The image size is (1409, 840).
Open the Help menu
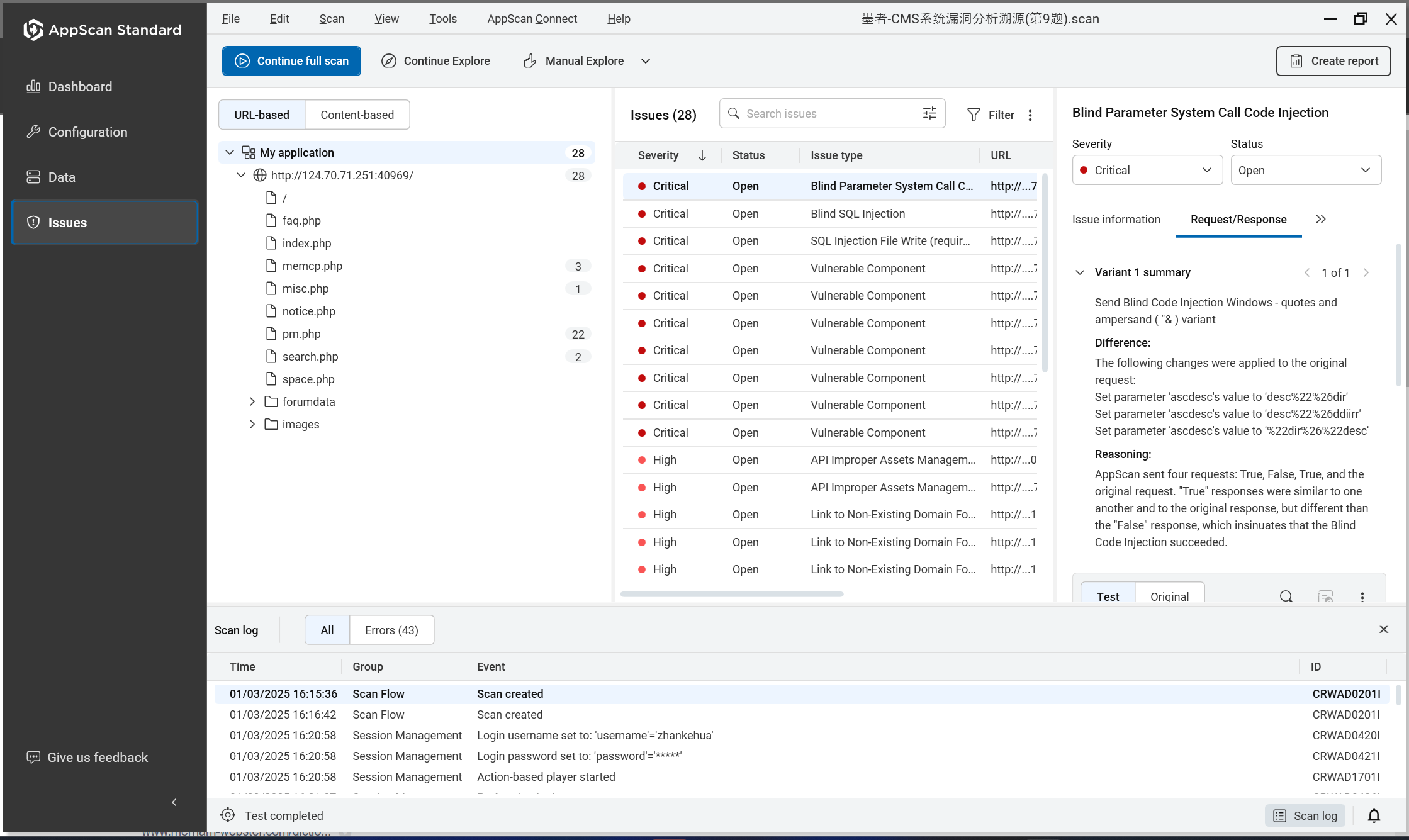619,19
